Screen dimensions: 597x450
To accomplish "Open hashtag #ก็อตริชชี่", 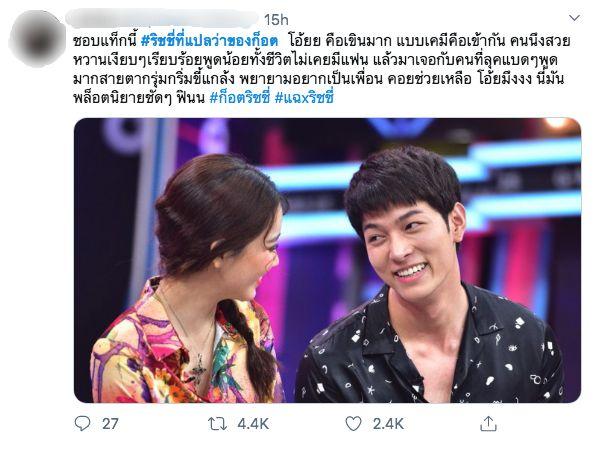I will coord(240,98).
